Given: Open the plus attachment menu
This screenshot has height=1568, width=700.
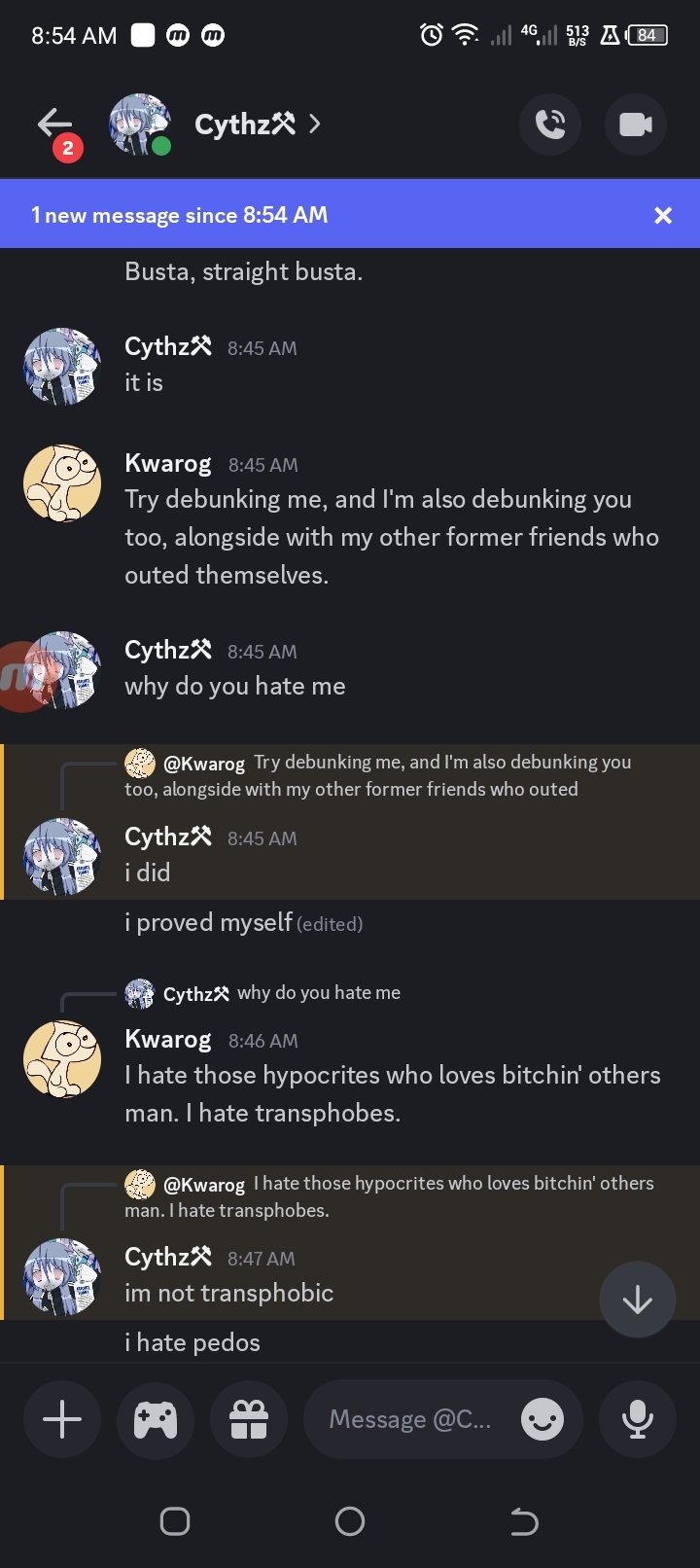Looking at the screenshot, I should pos(62,1420).
